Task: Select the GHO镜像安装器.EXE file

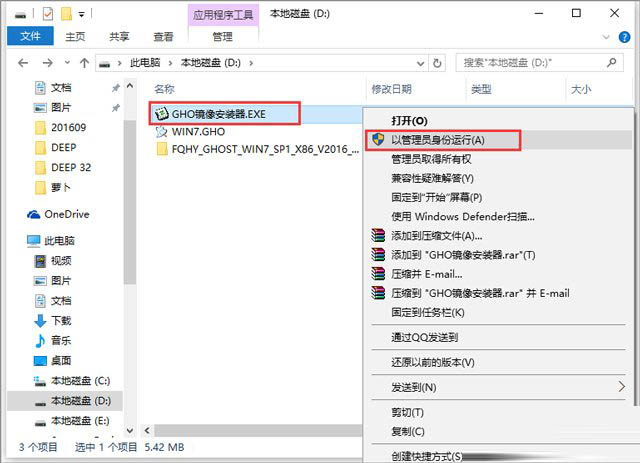Action: click(x=219, y=114)
